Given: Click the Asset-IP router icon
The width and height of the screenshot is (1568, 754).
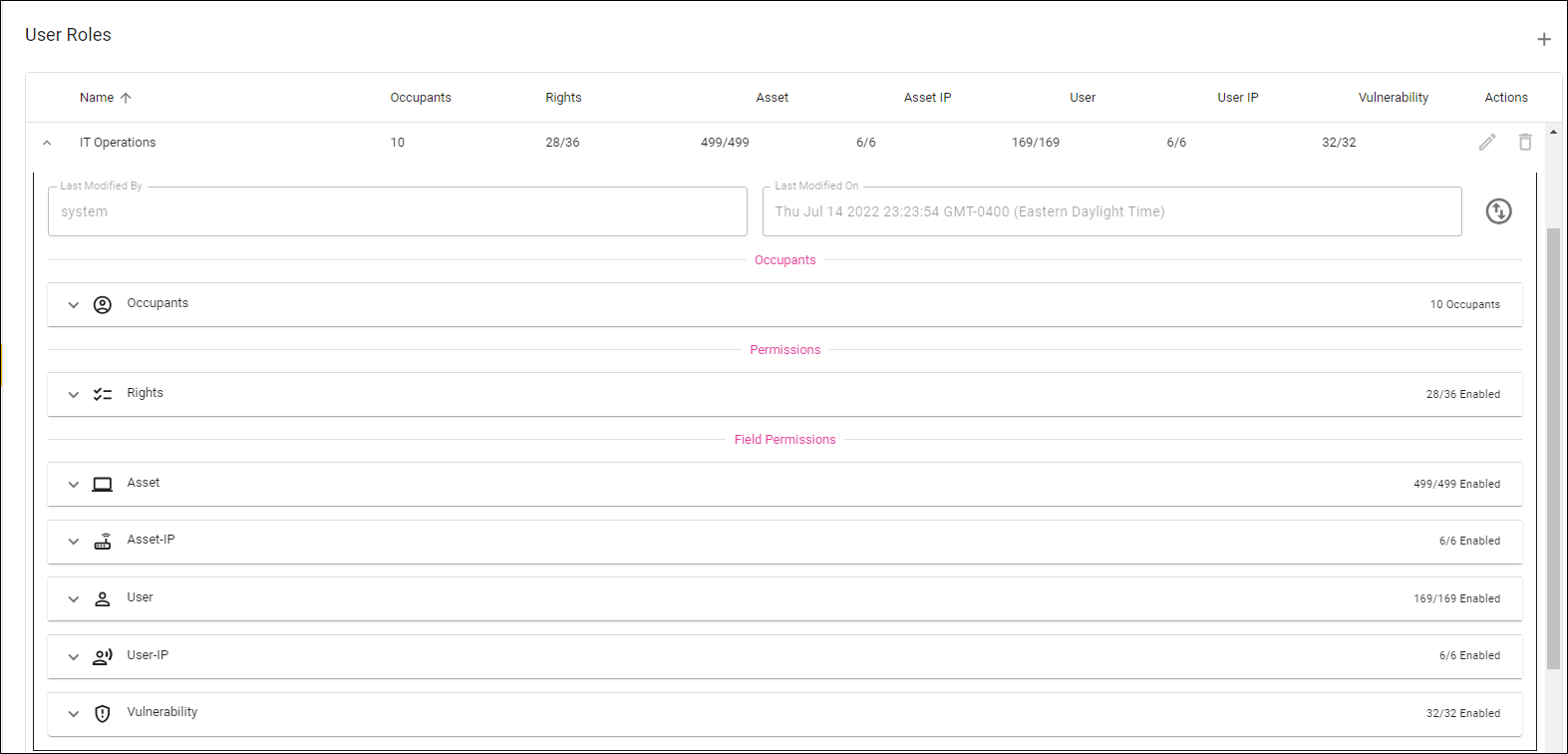Looking at the screenshot, I should click(x=103, y=542).
